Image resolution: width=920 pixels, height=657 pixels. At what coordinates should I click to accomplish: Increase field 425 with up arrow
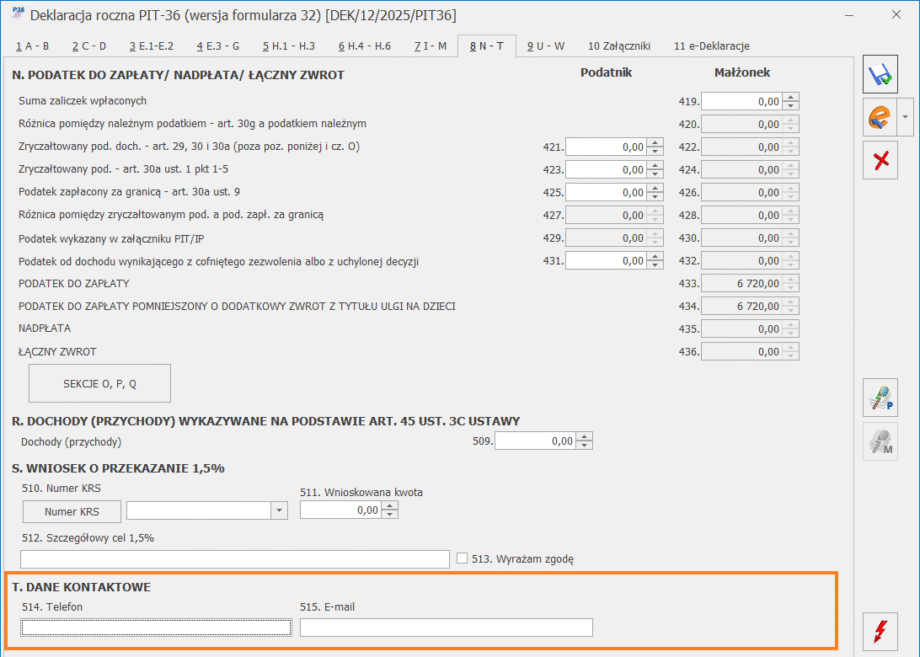tap(655, 188)
